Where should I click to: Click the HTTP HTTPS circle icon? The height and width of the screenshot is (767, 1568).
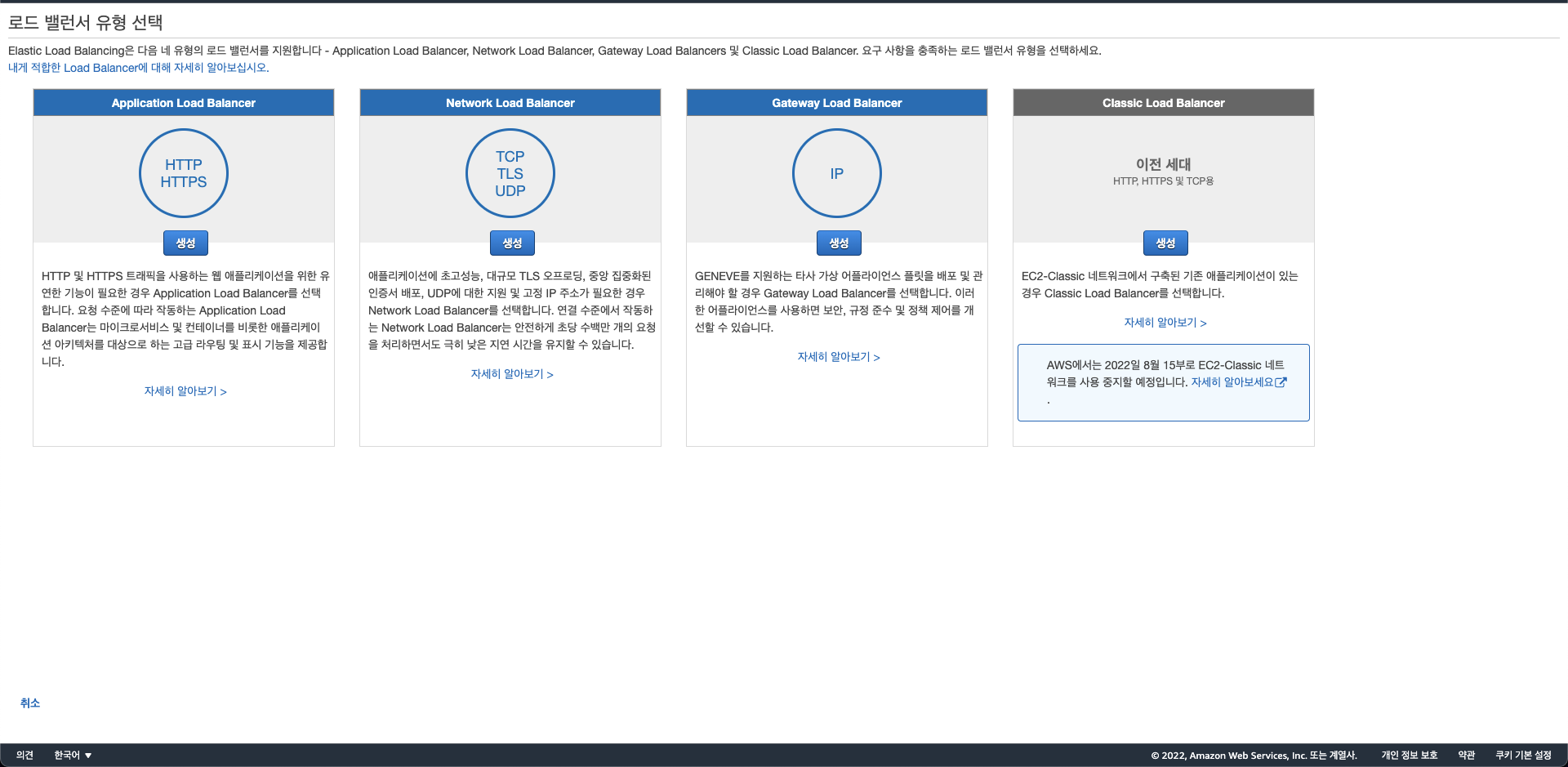(x=184, y=173)
